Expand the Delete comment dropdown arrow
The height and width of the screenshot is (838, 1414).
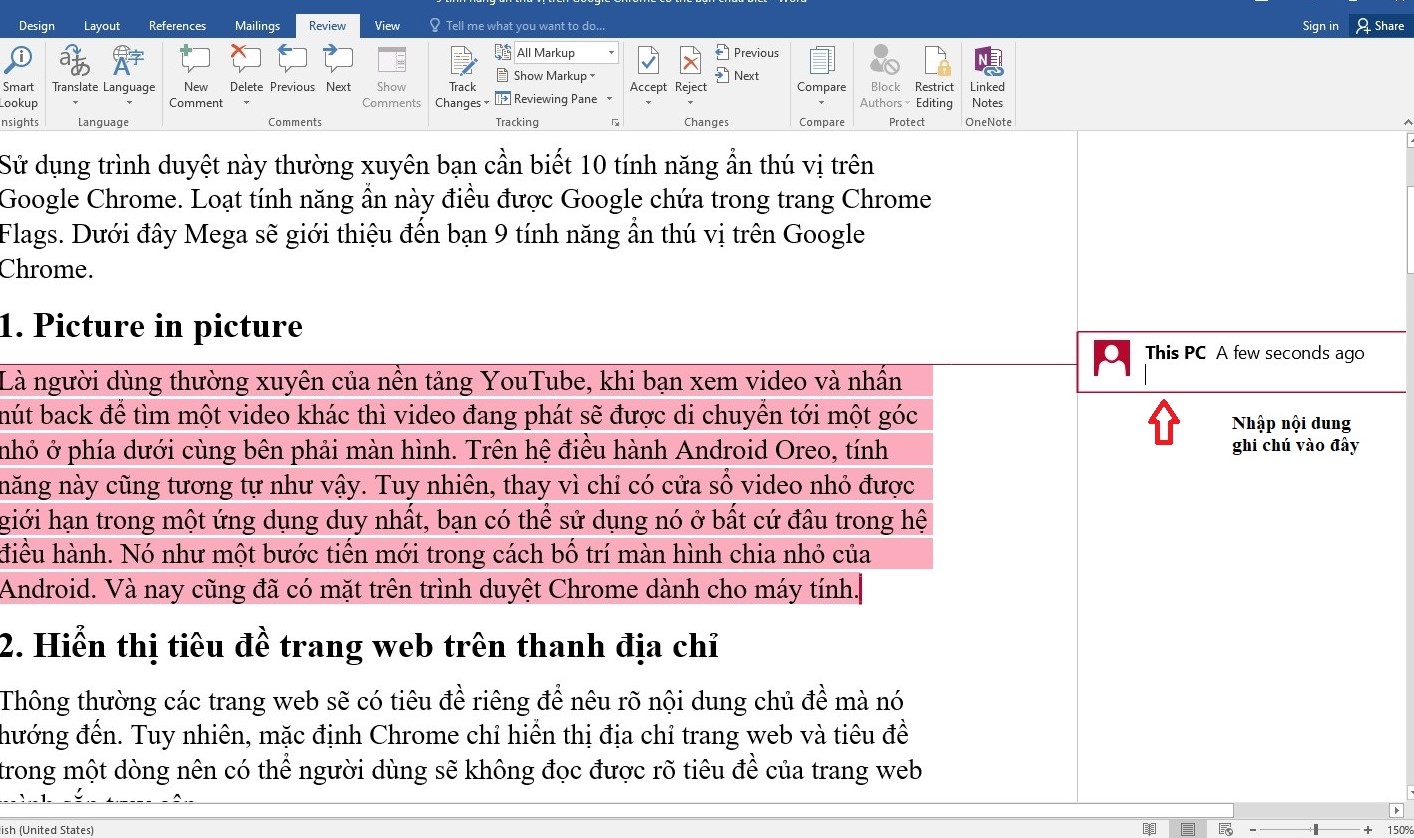point(246,103)
